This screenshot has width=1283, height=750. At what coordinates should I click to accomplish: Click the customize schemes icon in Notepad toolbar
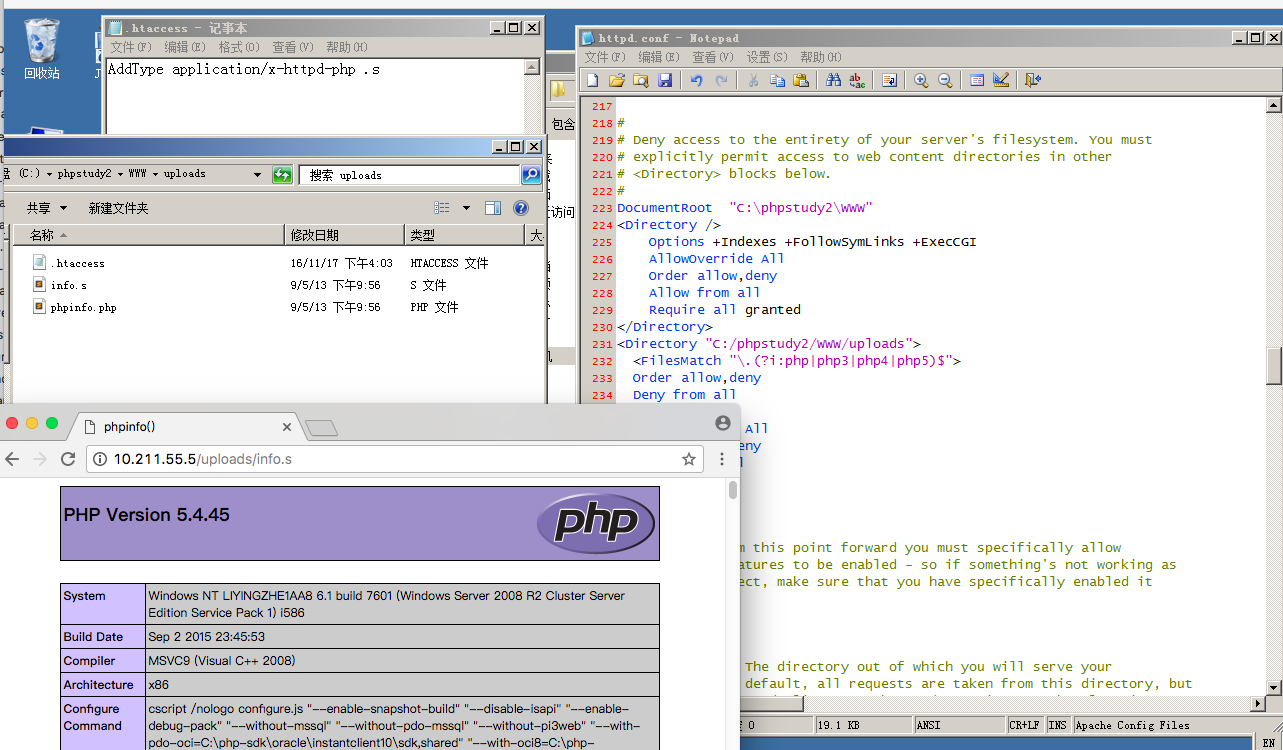[1001, 81]
